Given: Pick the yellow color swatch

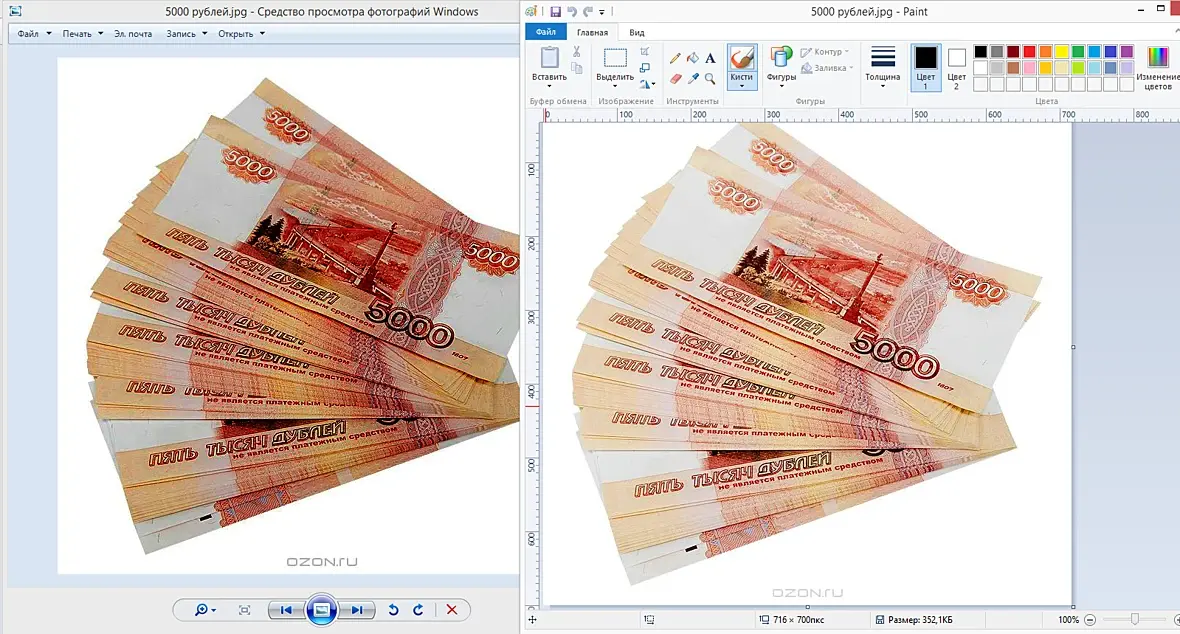Looking at the screenshot, I should coord(1062,51).
